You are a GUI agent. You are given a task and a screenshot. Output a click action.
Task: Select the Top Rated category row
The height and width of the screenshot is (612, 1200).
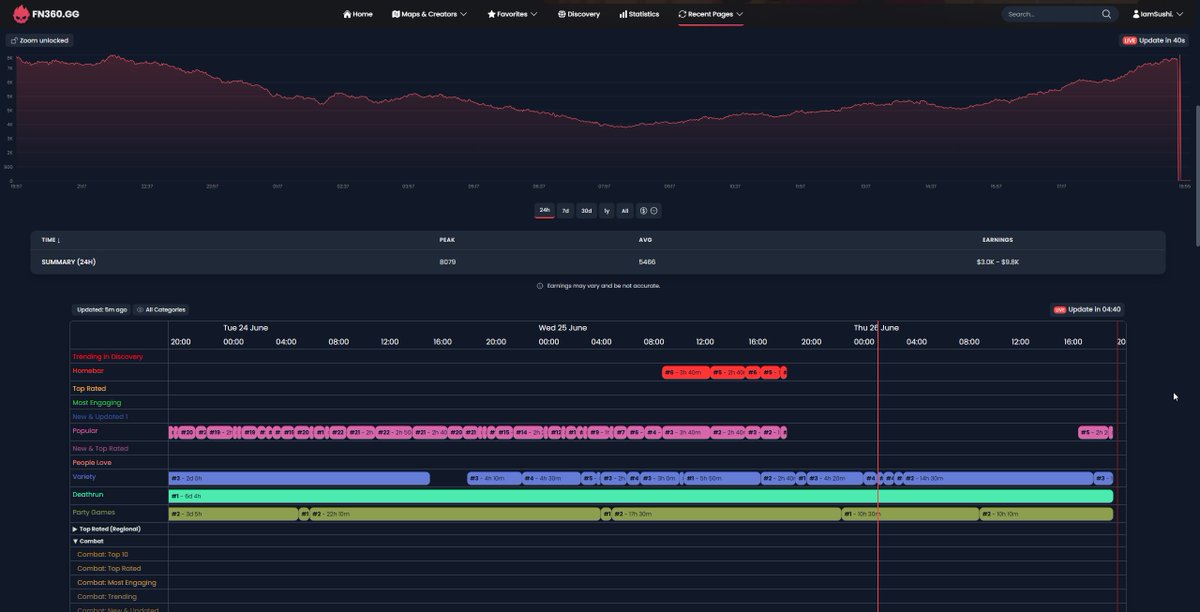click(x=89, y=389)
